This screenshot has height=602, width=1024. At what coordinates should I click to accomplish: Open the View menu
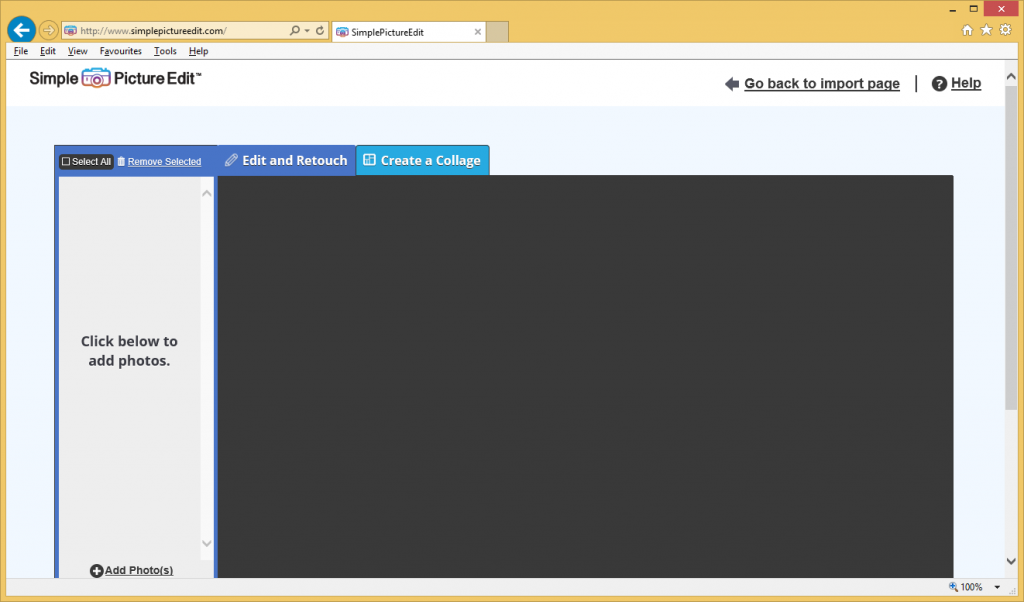point(78,51)
